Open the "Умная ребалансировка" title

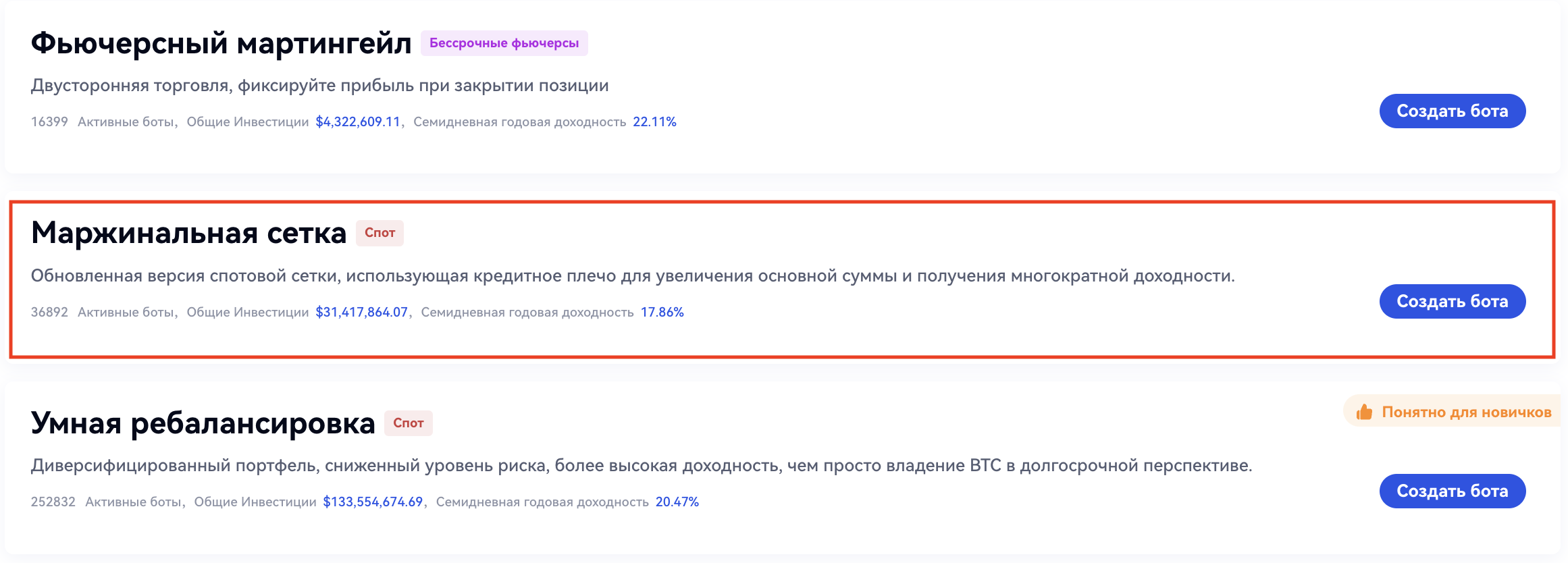203,423
